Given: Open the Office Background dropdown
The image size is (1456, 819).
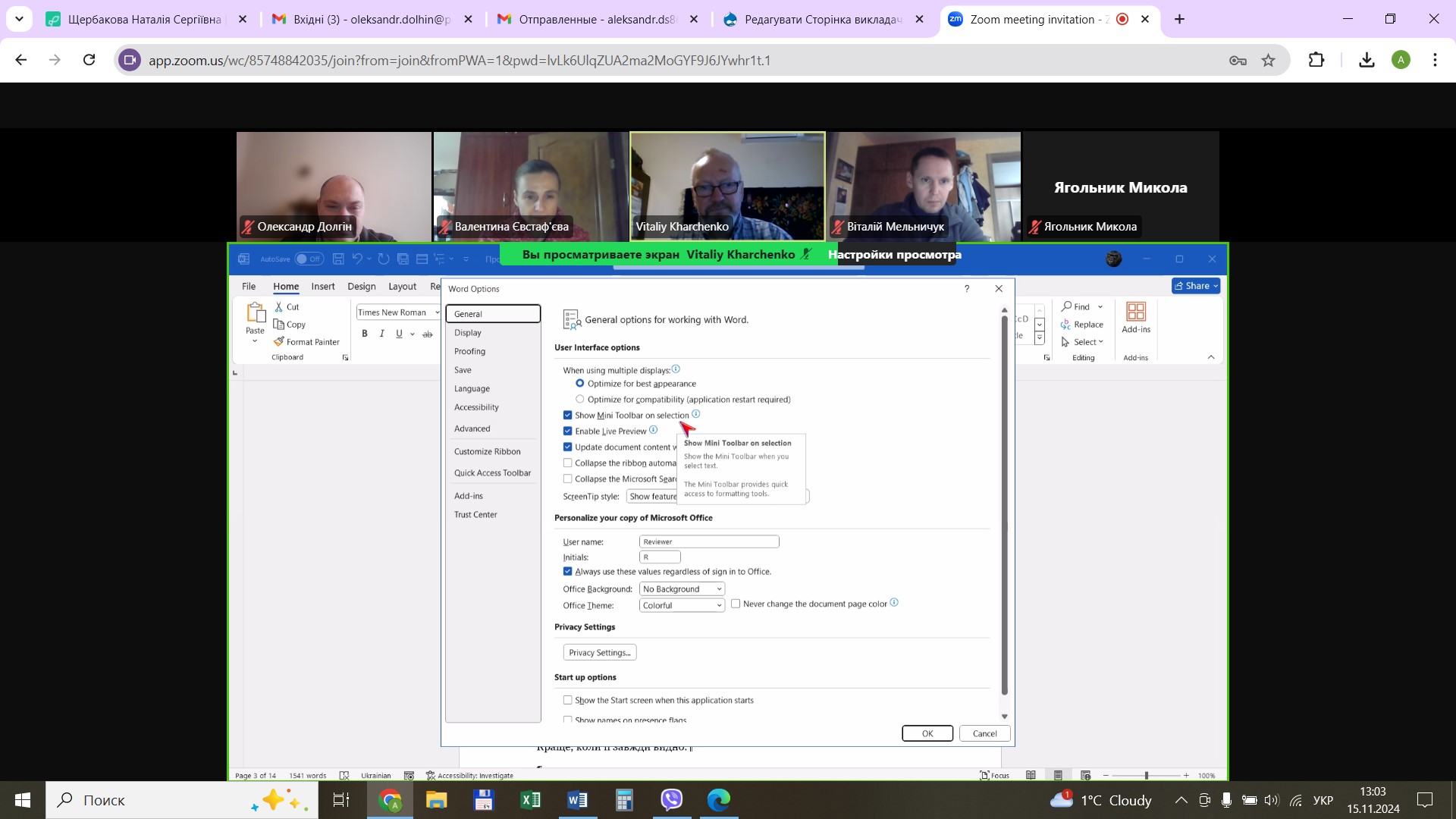Looking at the screenshot, I should (682, 588).
